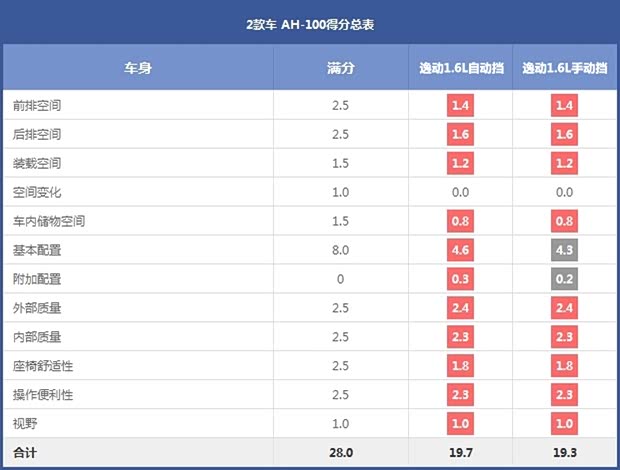Select the 装载空间 row label

coord(37,163)
